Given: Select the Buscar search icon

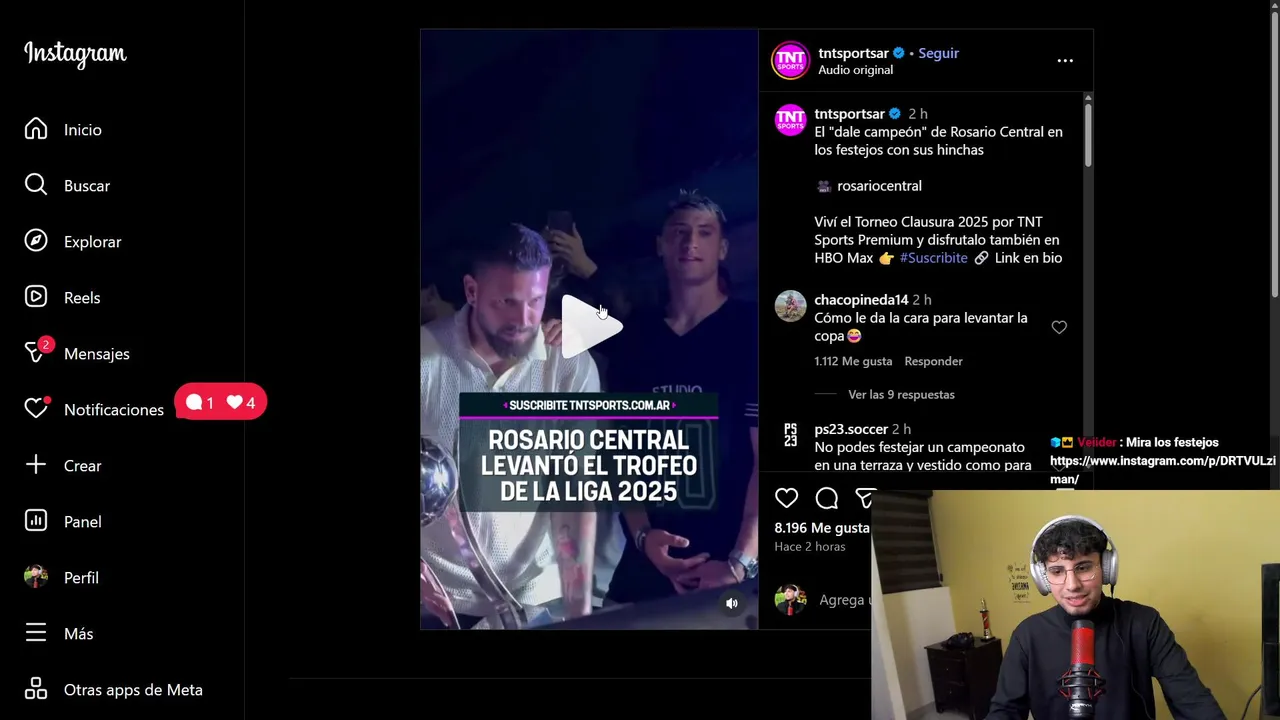Looking at the screenshot, I should 36,185.
